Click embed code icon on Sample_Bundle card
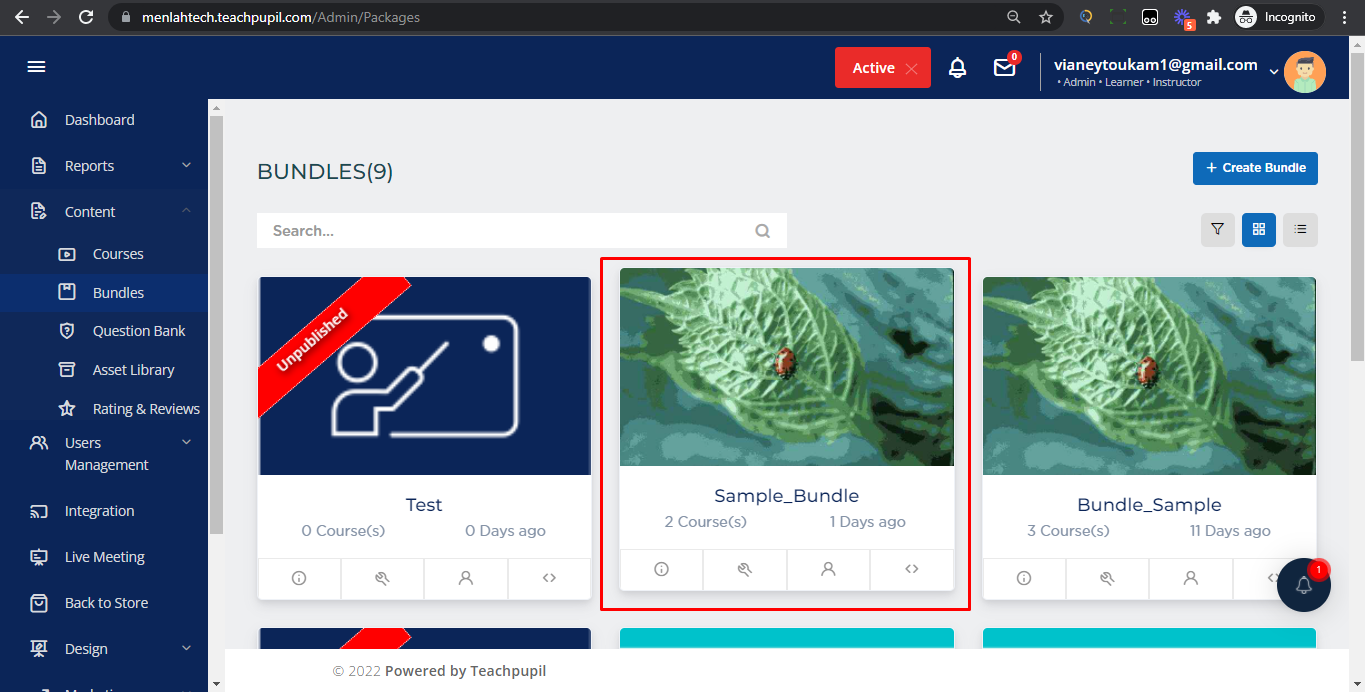This screenshot has height=692, width=1365. pyautogui.click(x=911, y=569)
